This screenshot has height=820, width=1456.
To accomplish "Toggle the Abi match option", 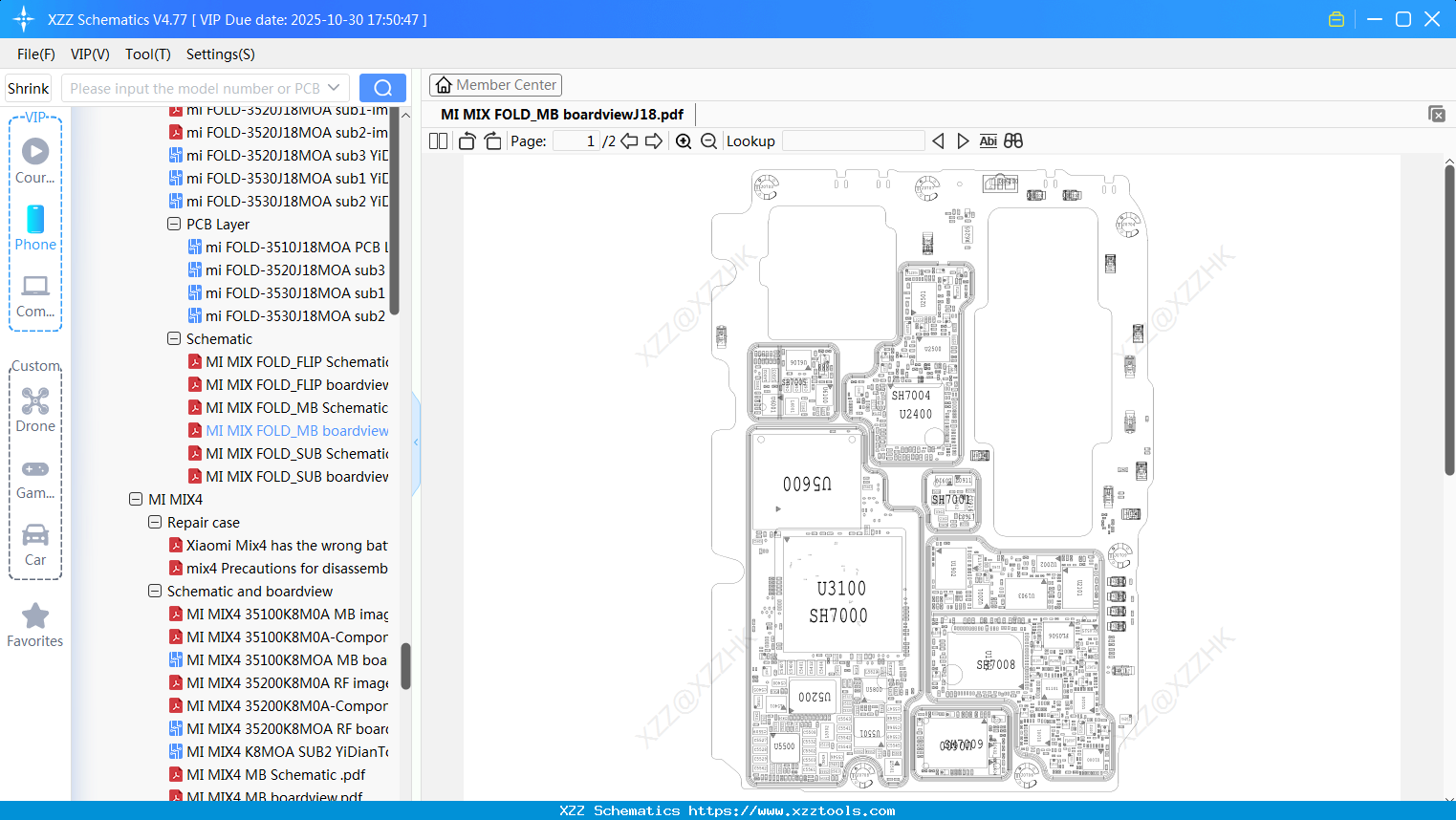I will 989,140.
